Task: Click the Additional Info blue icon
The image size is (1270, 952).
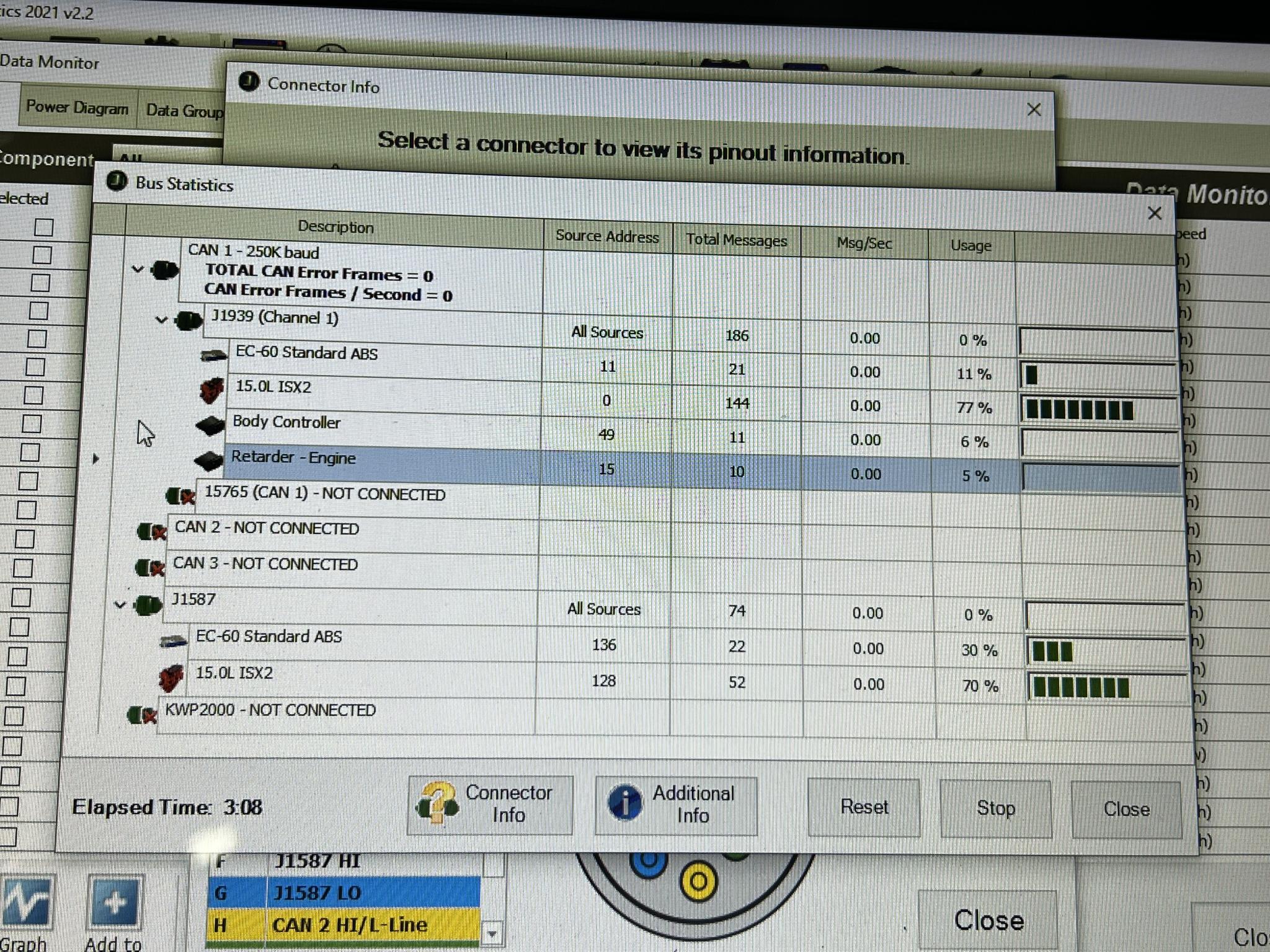Action: tap(624, 803)
